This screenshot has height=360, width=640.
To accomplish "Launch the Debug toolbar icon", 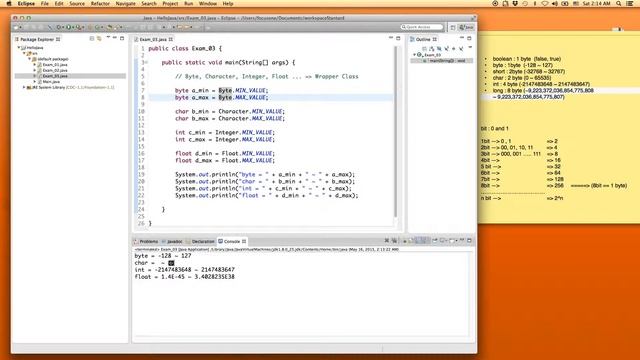I will (58, 27).
